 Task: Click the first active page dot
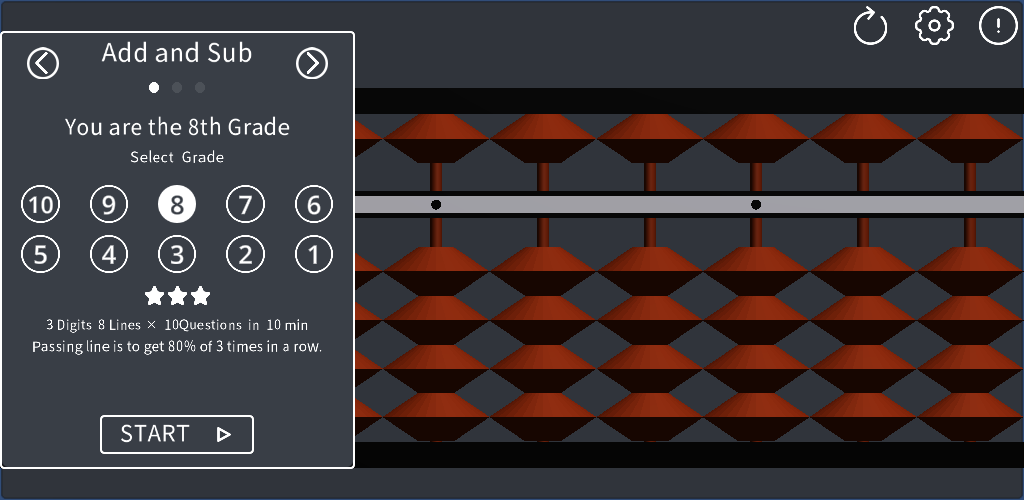coord(154,87)
